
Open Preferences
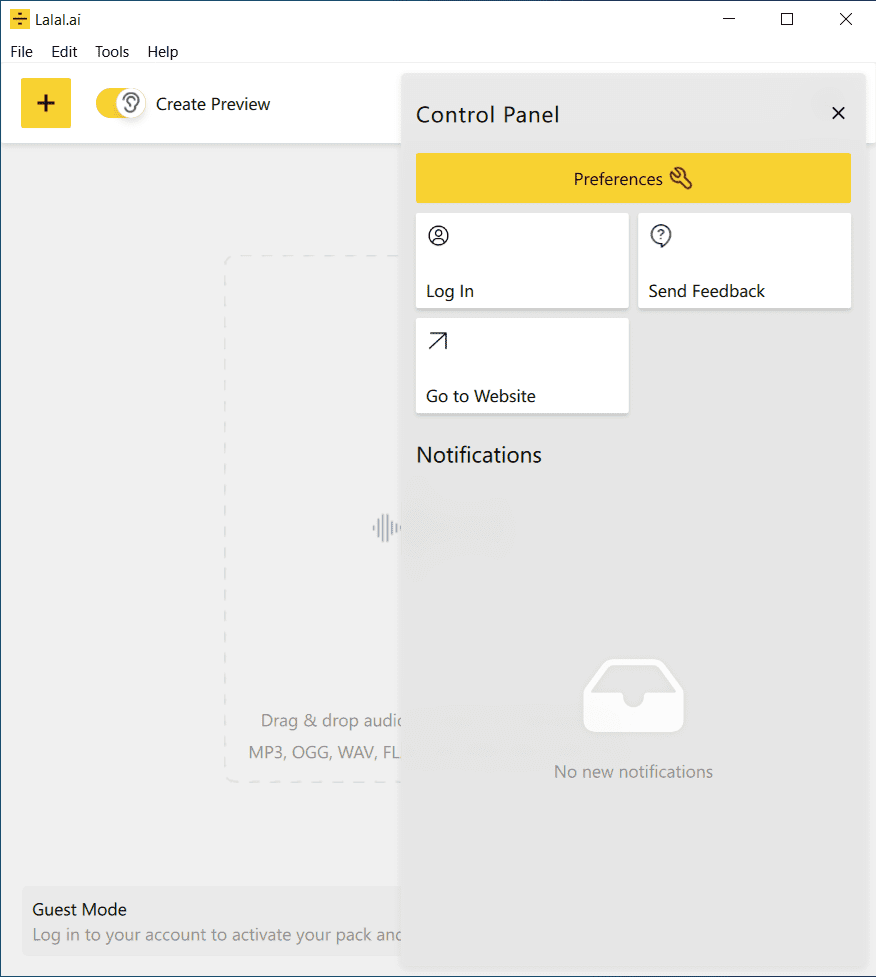click(x=633, y=178)
